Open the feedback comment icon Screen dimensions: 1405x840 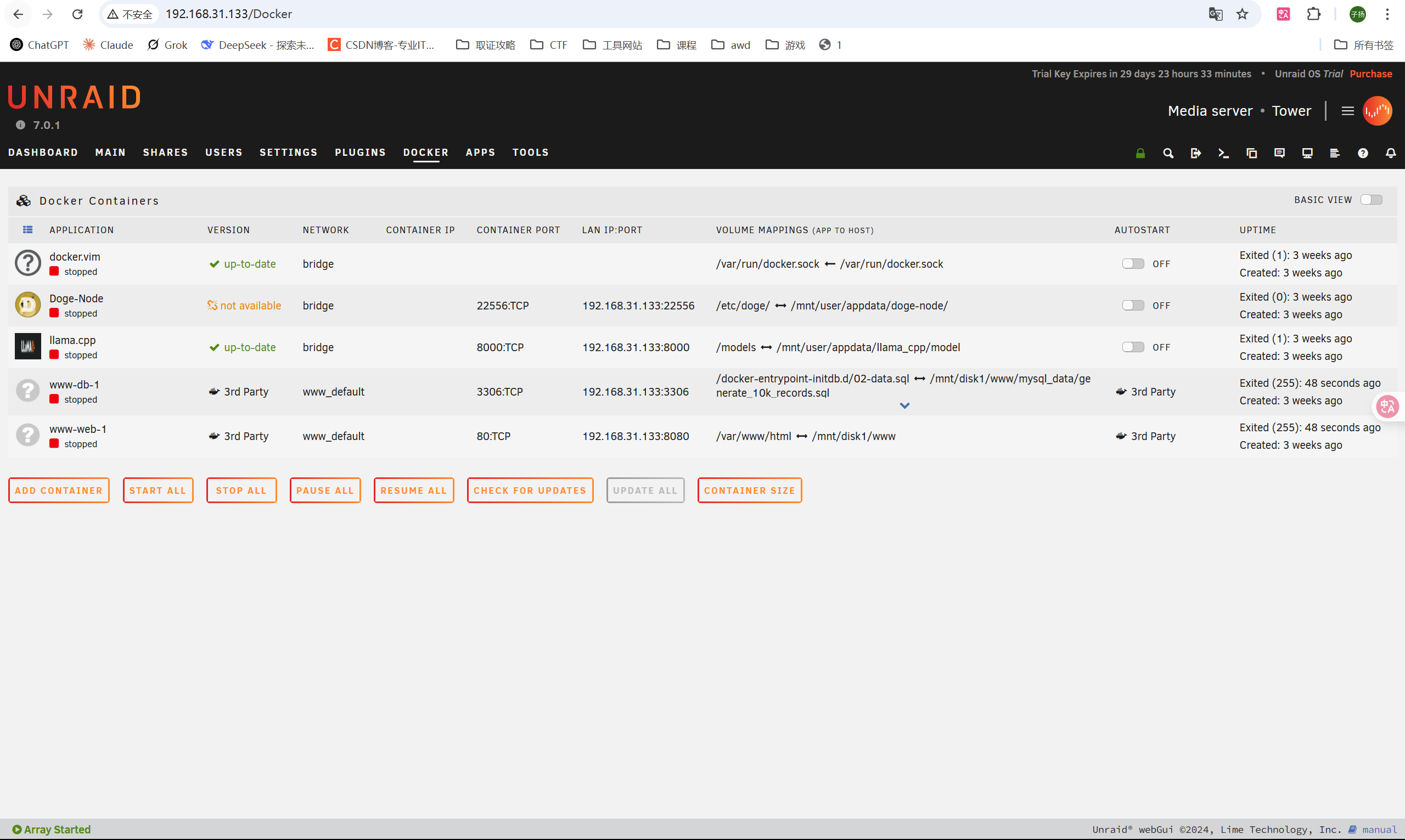pyautogui.click(x=1279, y=153)
